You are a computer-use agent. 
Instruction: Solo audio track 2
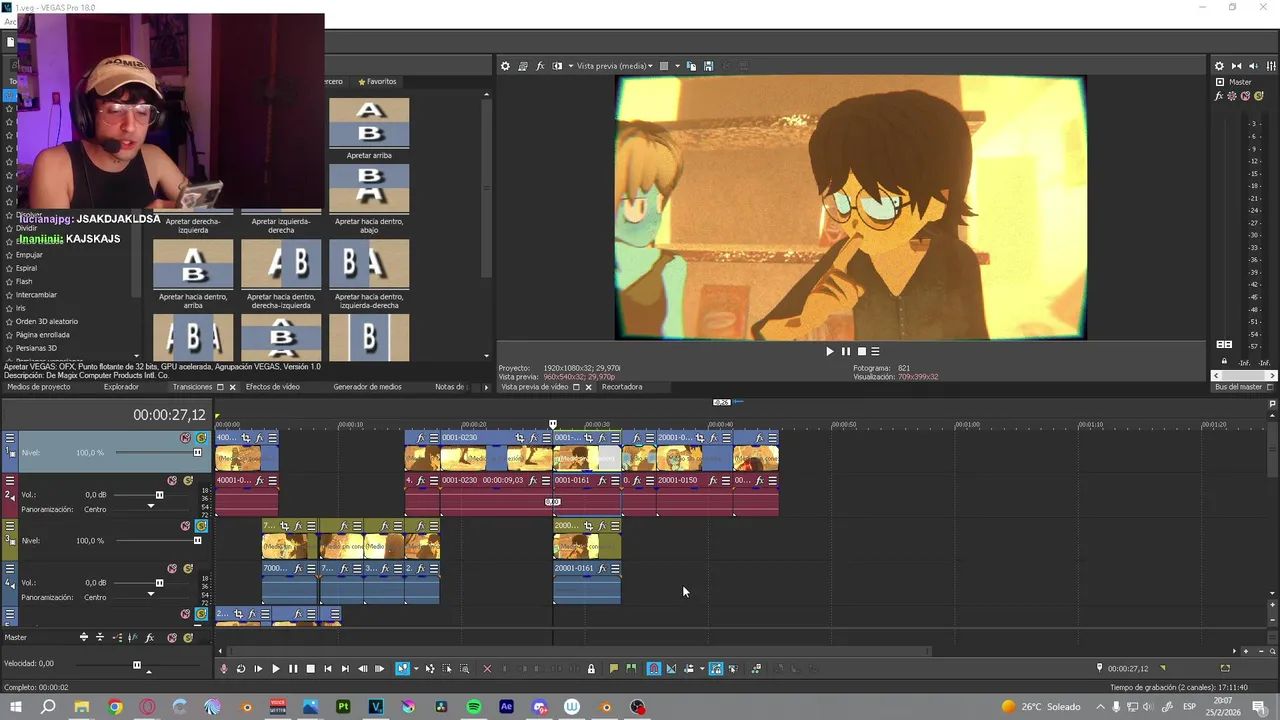click(187, 481)
